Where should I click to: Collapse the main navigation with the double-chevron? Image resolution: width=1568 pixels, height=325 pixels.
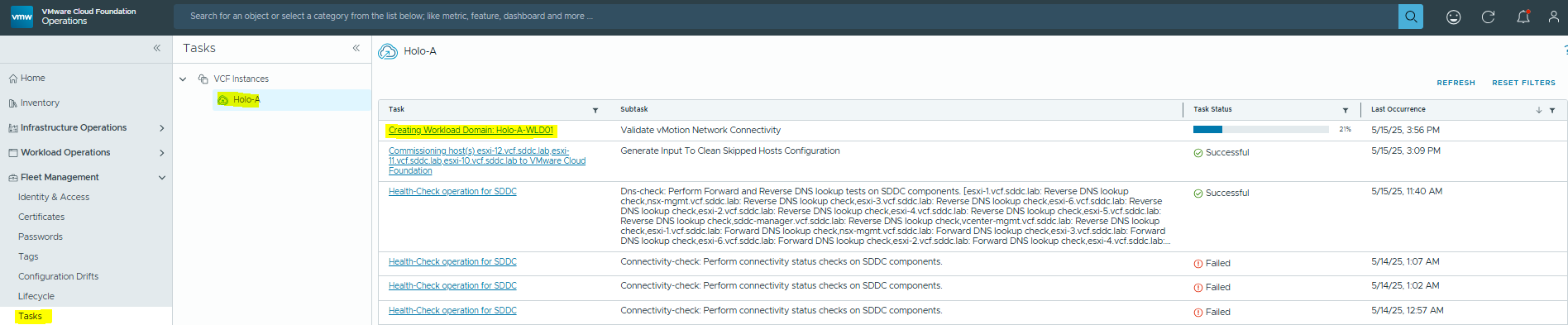pyautogui.click(x=157, y=48)
